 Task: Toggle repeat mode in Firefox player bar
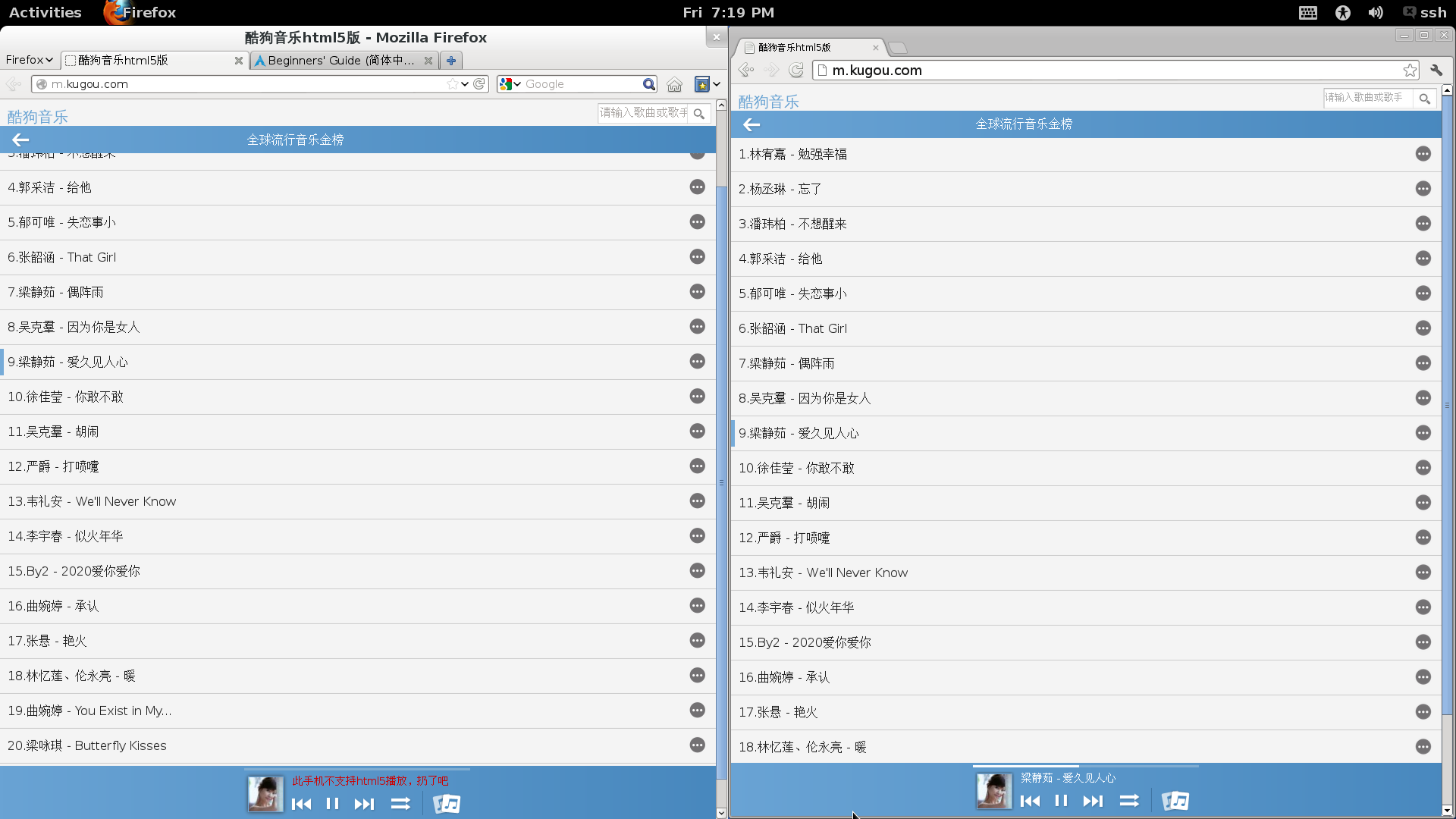point(400,804)
